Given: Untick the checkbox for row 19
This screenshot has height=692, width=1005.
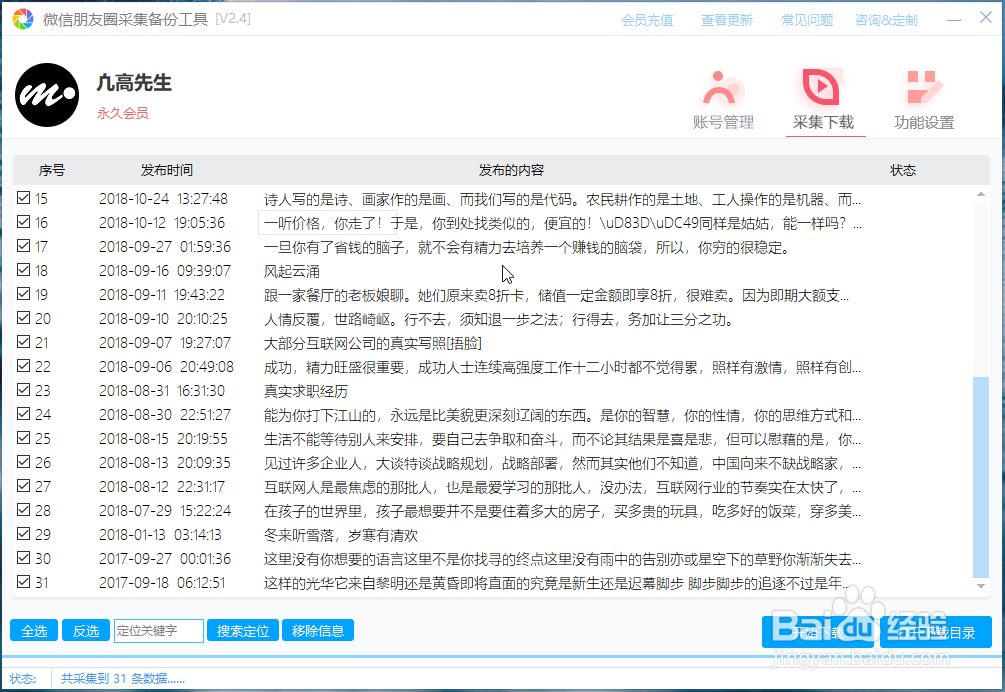Looking at the screenshot, I should coord(24,293).
